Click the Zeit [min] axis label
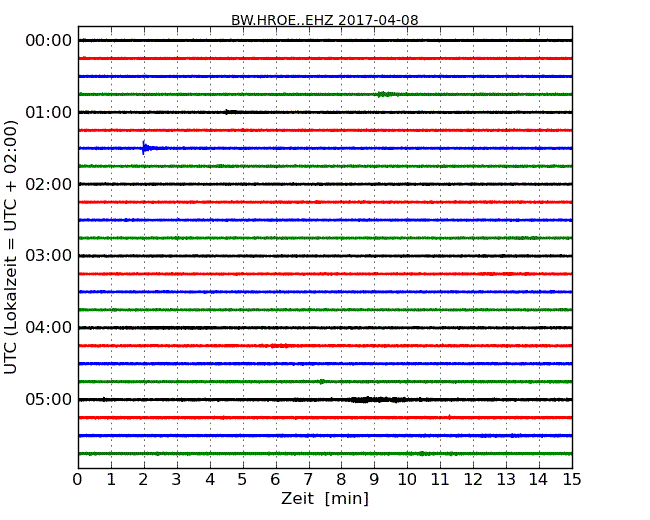The image size is (650, 520). pyautogui.click(x=325, y=498)
